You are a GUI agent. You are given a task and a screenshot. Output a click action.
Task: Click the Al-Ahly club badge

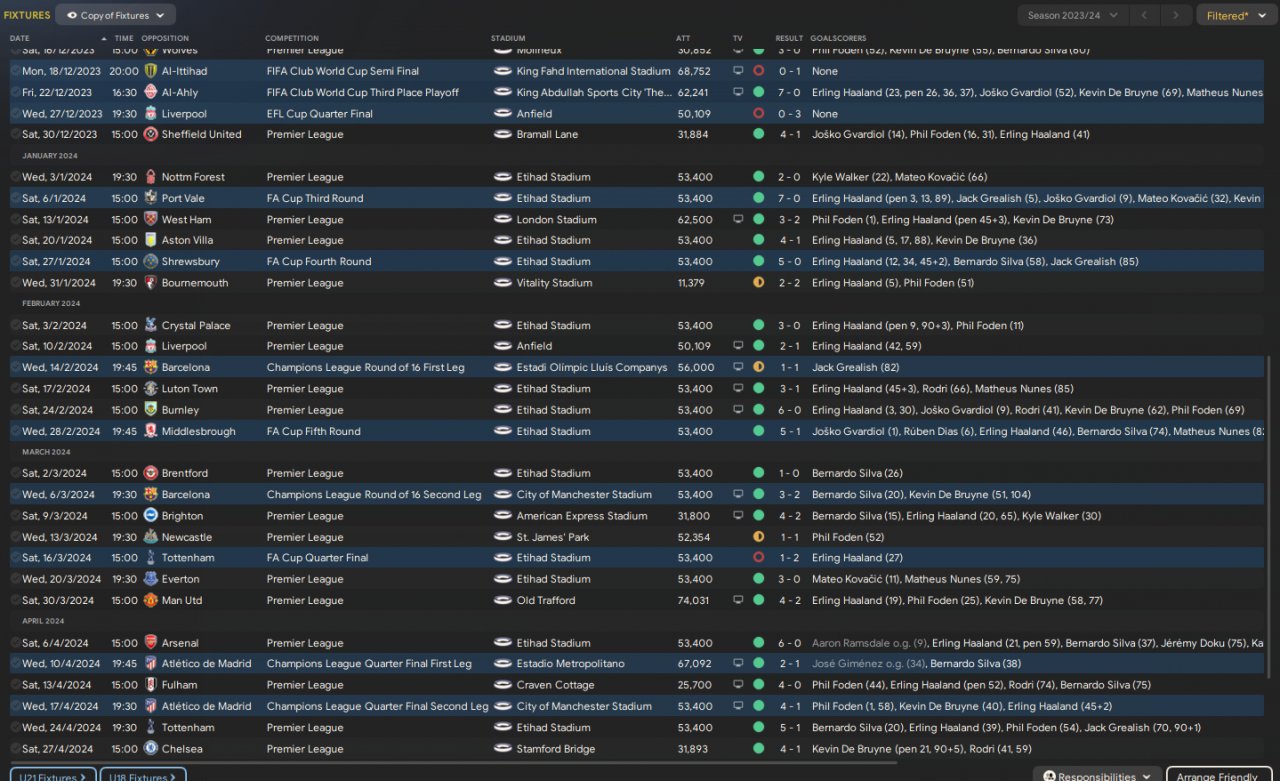click(x=151, y=92)
